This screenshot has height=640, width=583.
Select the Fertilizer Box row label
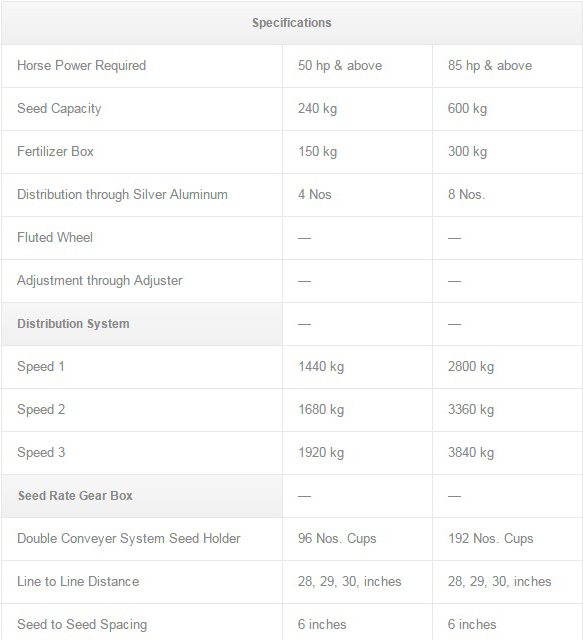tap(56, 151)
